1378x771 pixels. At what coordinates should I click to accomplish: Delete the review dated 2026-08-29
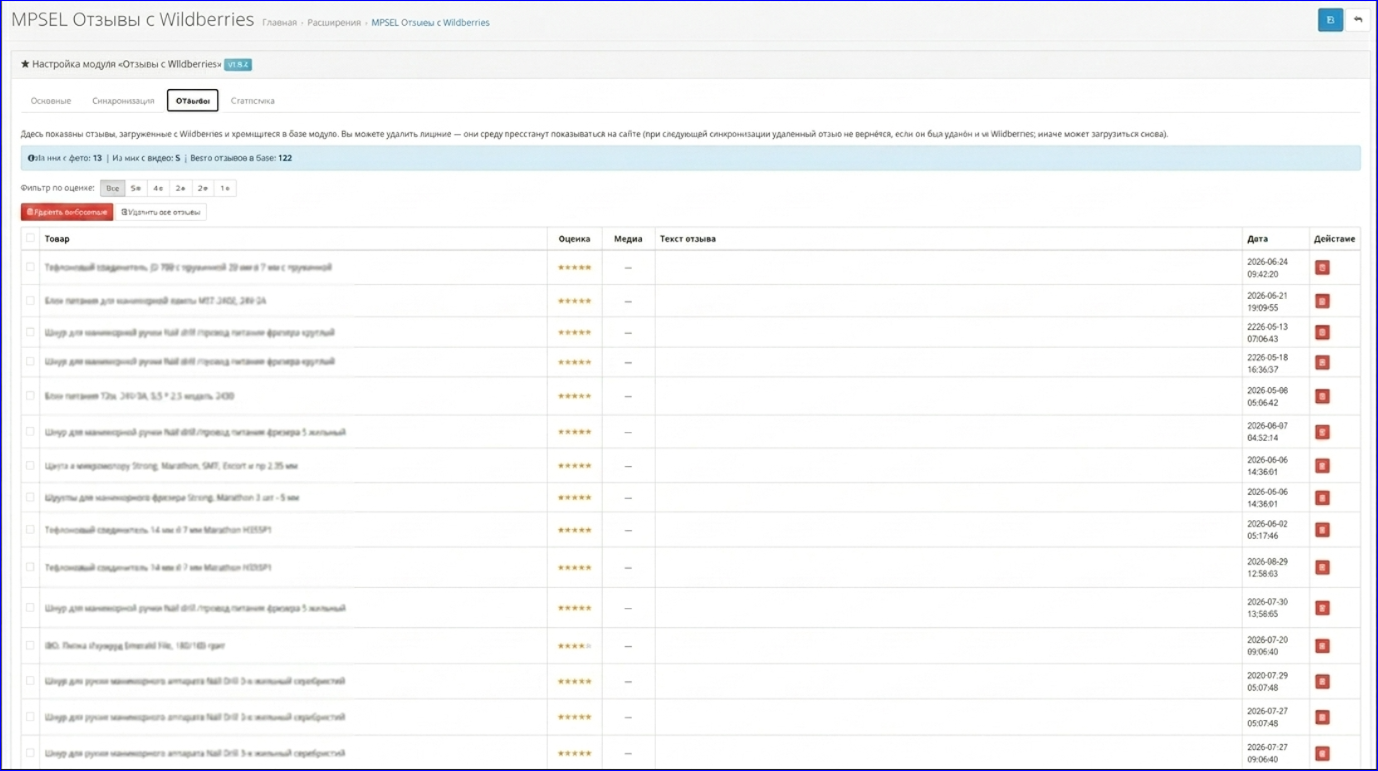(x=1322, y=568)
